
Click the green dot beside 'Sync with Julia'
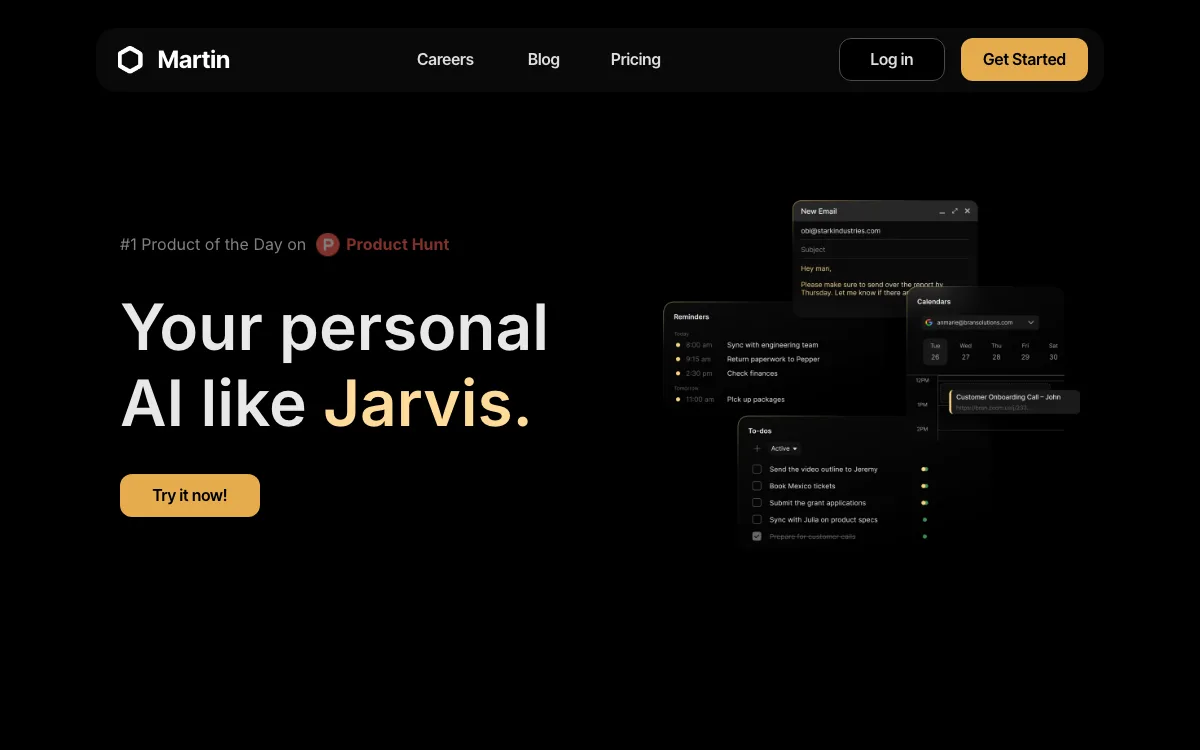[925, 520]
